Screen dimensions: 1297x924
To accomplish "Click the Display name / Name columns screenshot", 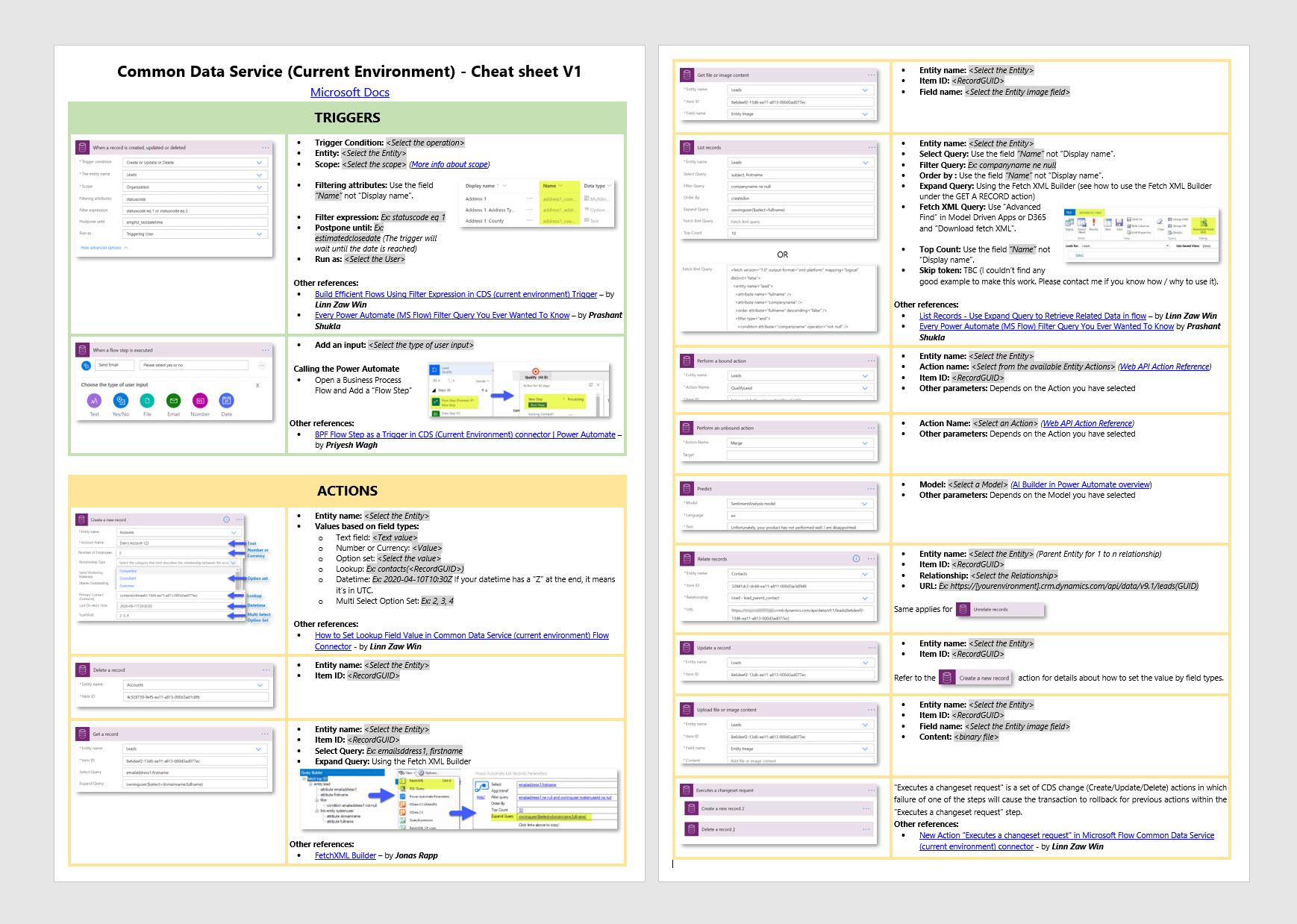I will click(536, 202).
